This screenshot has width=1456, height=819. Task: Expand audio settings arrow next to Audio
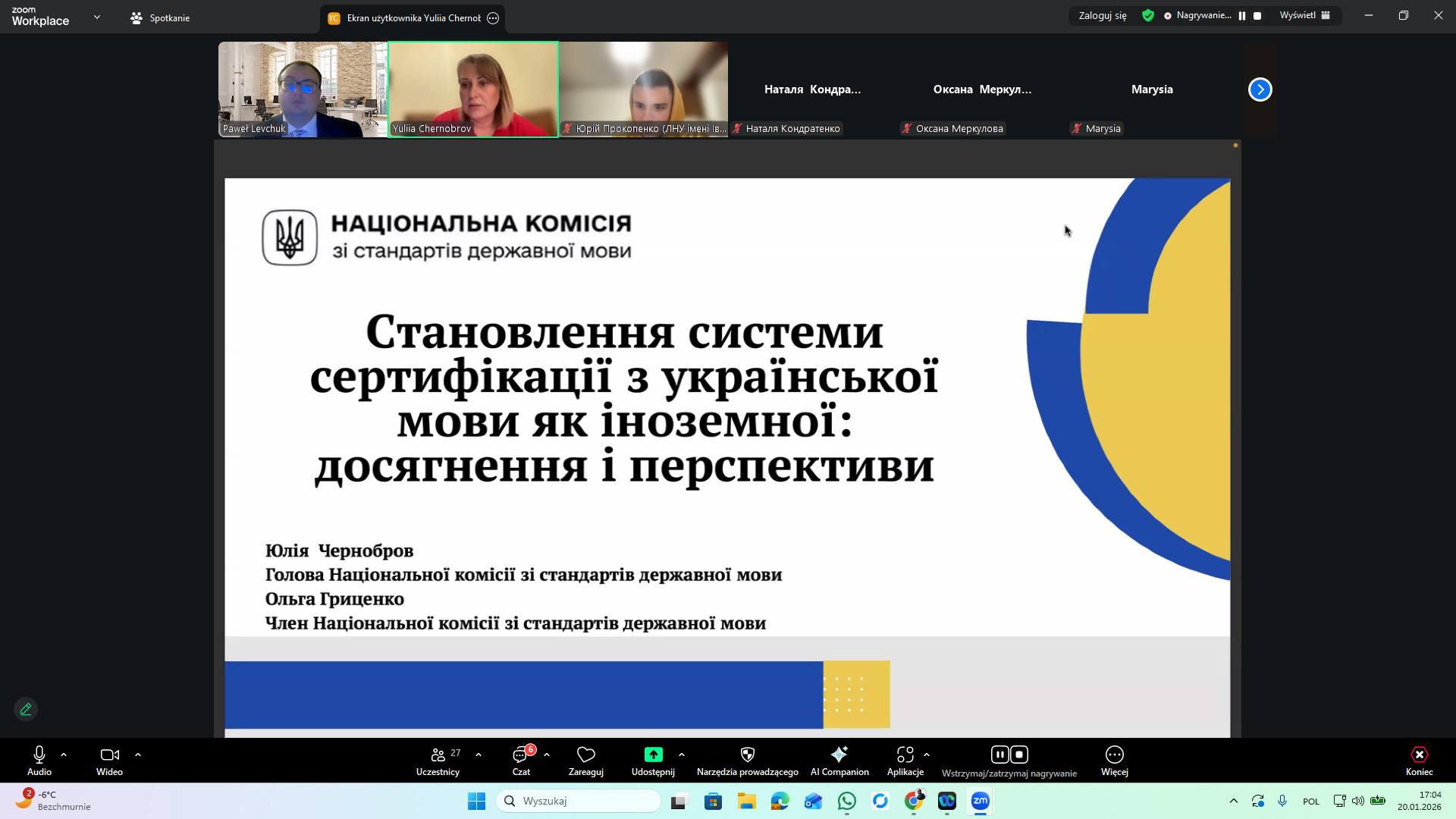point(64,755)
